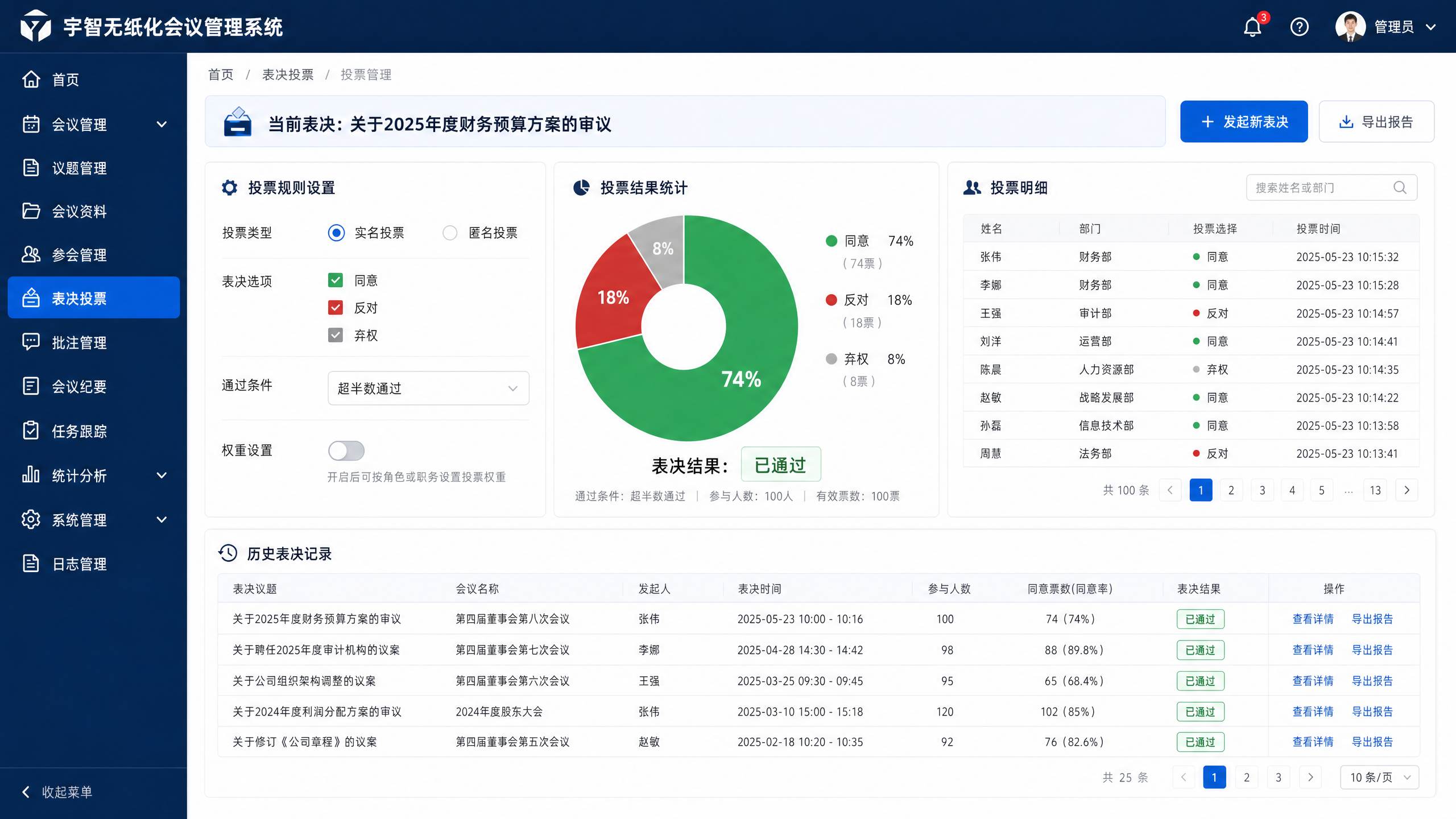Click the 会议纪要 notes icon

(31, 386)
